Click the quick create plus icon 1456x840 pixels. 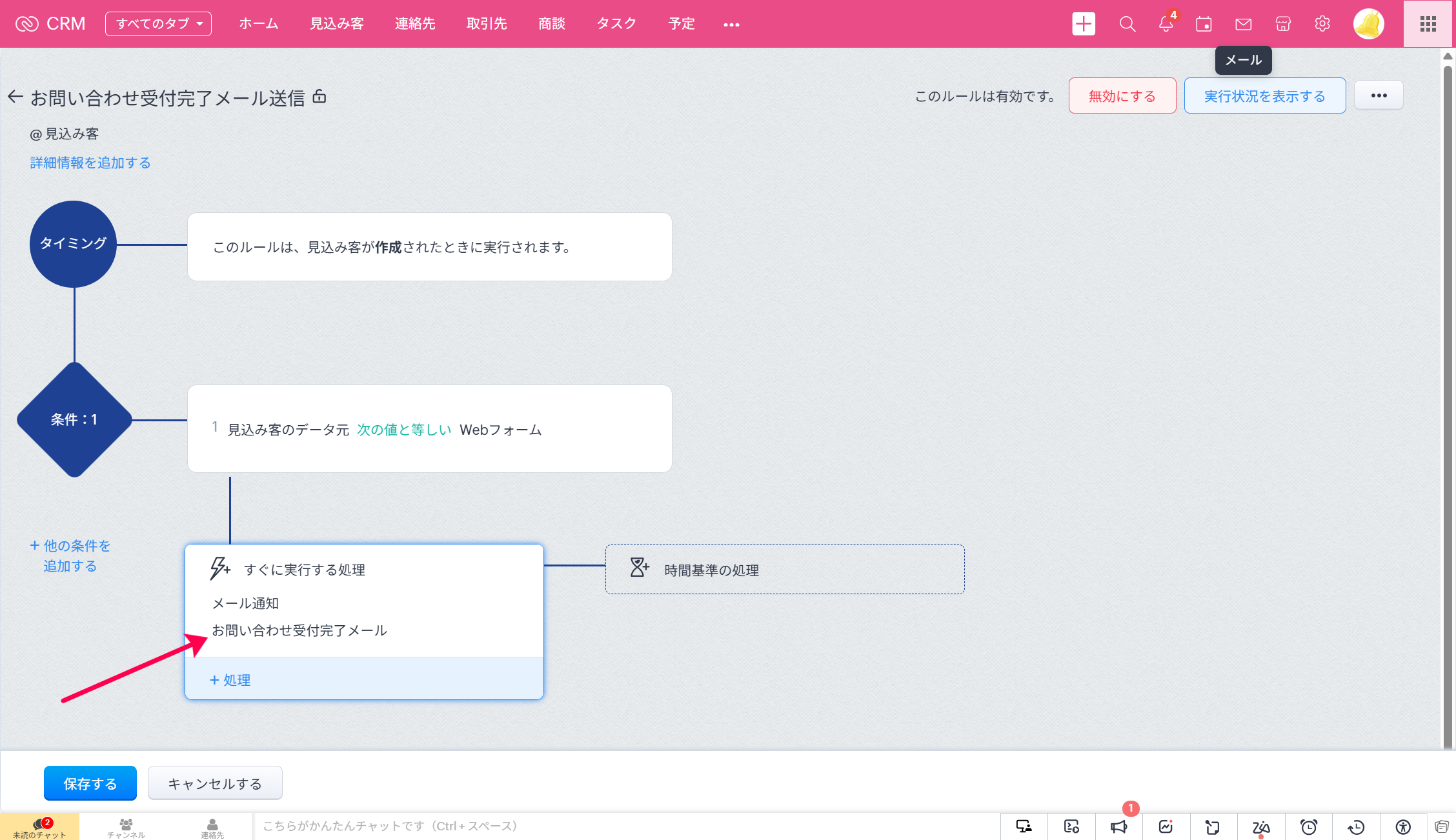(x=1084, y=24)
